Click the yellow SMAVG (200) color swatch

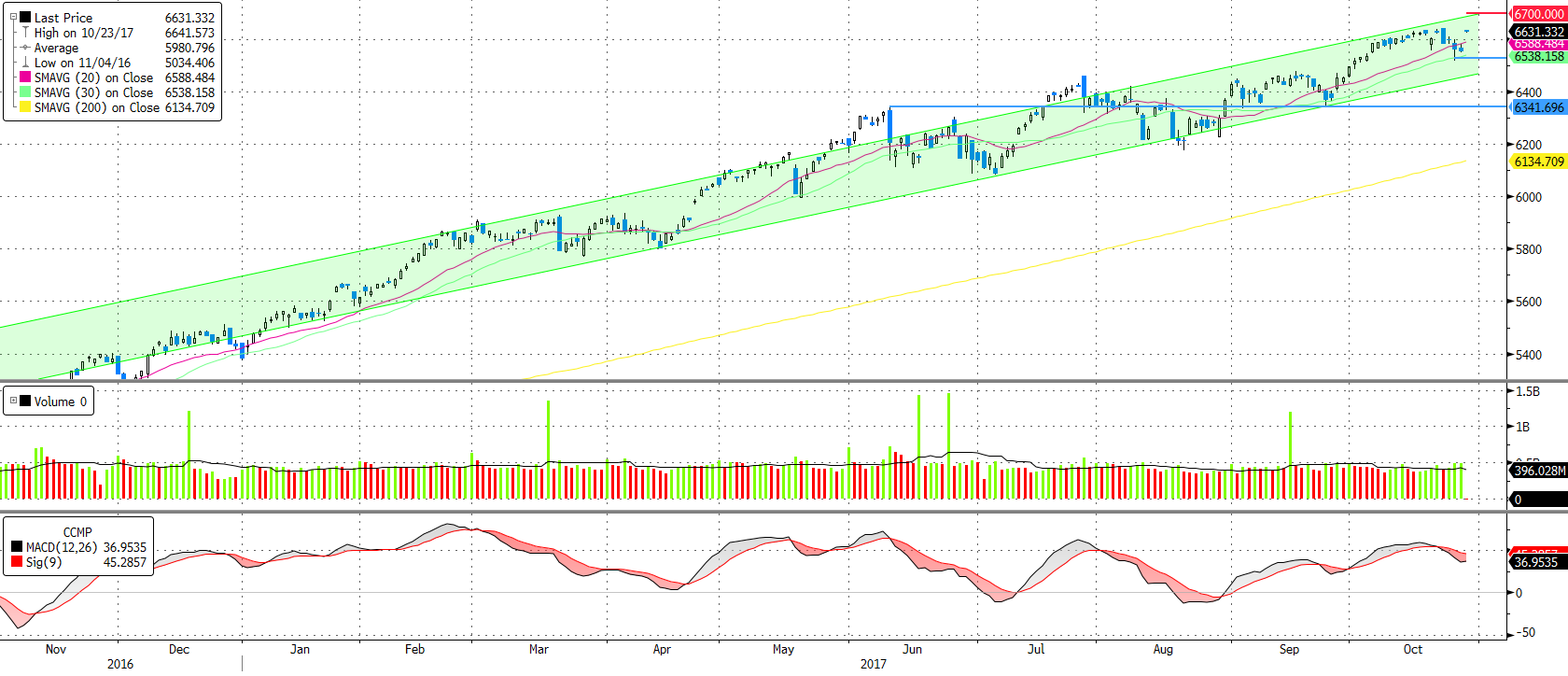coord(25,107)
